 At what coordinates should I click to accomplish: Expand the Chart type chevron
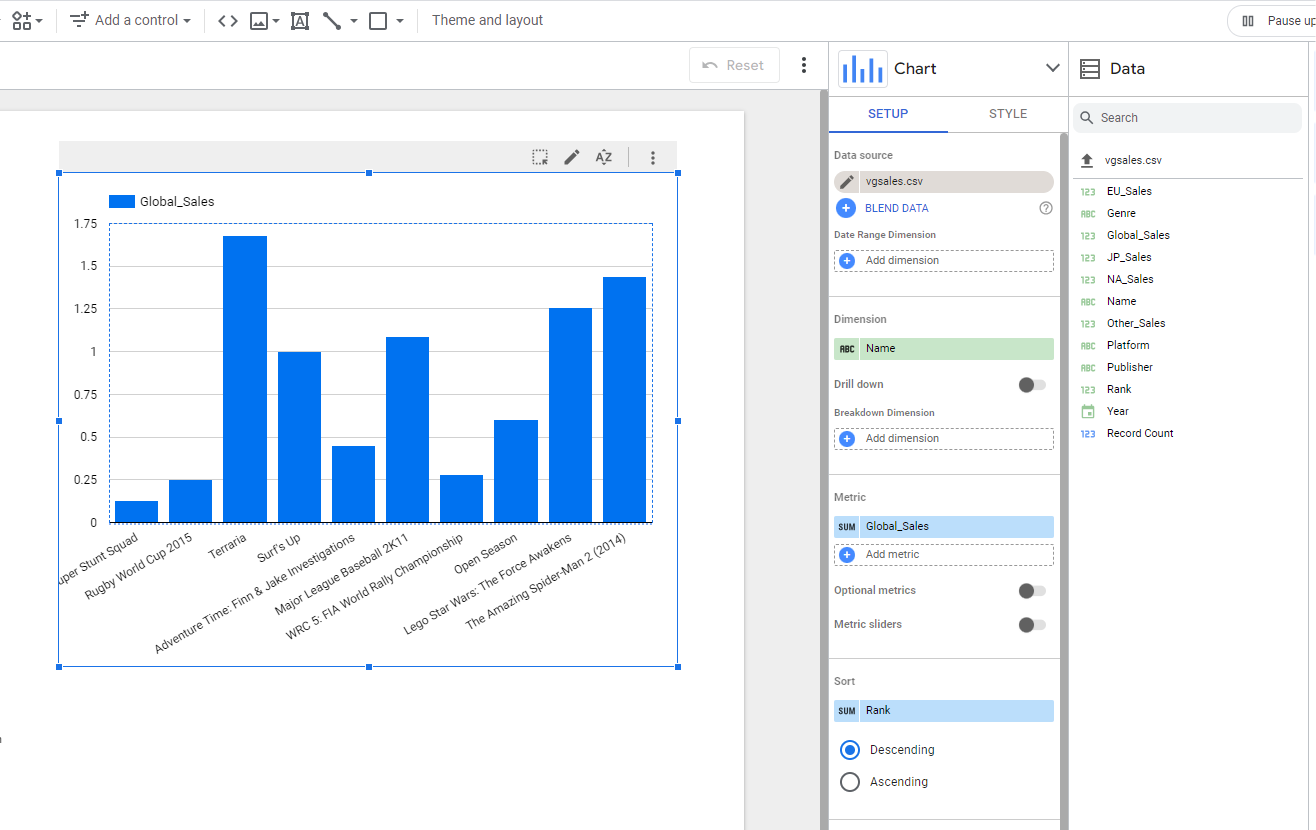tap(1052, 68)
